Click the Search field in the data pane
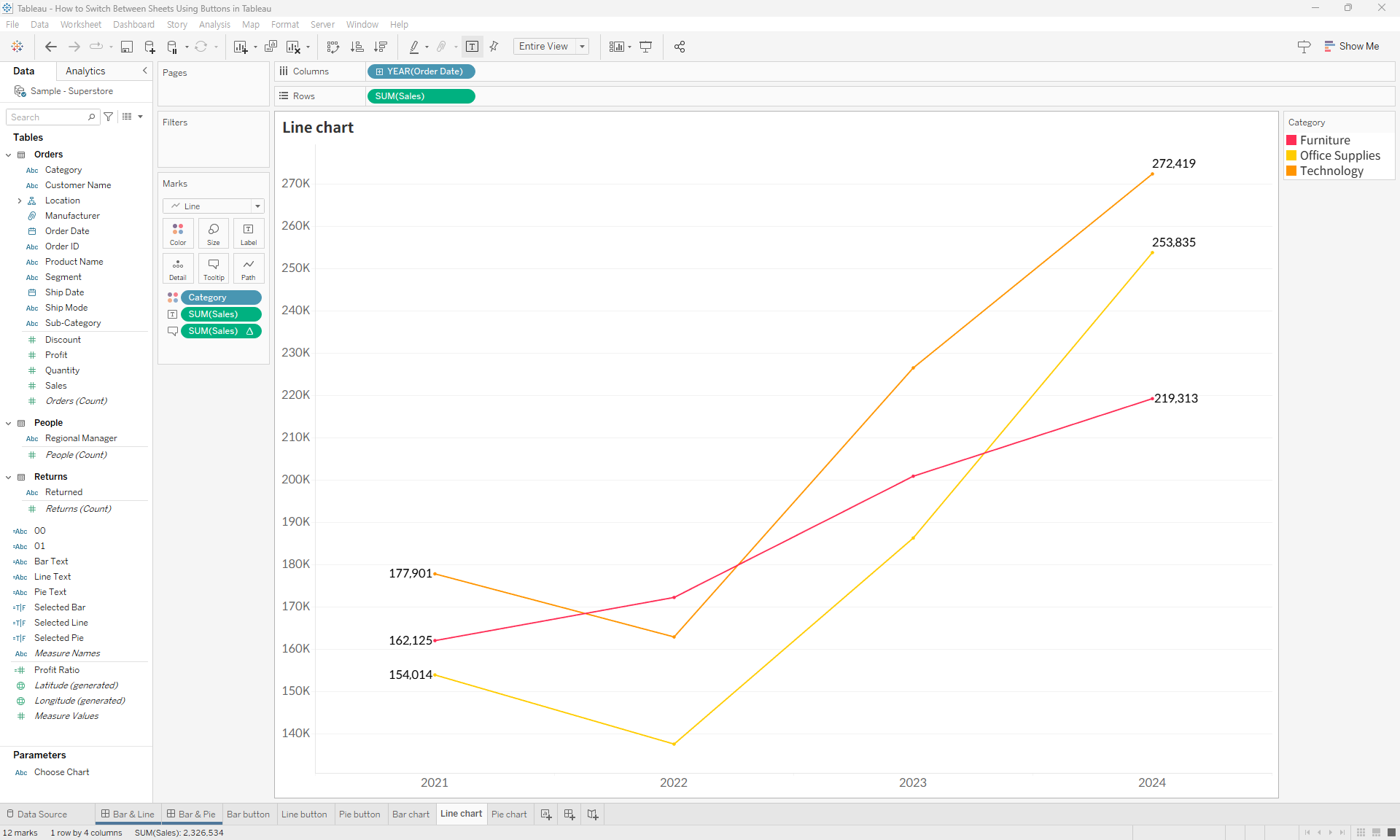This screenshot has width=1400, height=840. [x=47, y=117]
